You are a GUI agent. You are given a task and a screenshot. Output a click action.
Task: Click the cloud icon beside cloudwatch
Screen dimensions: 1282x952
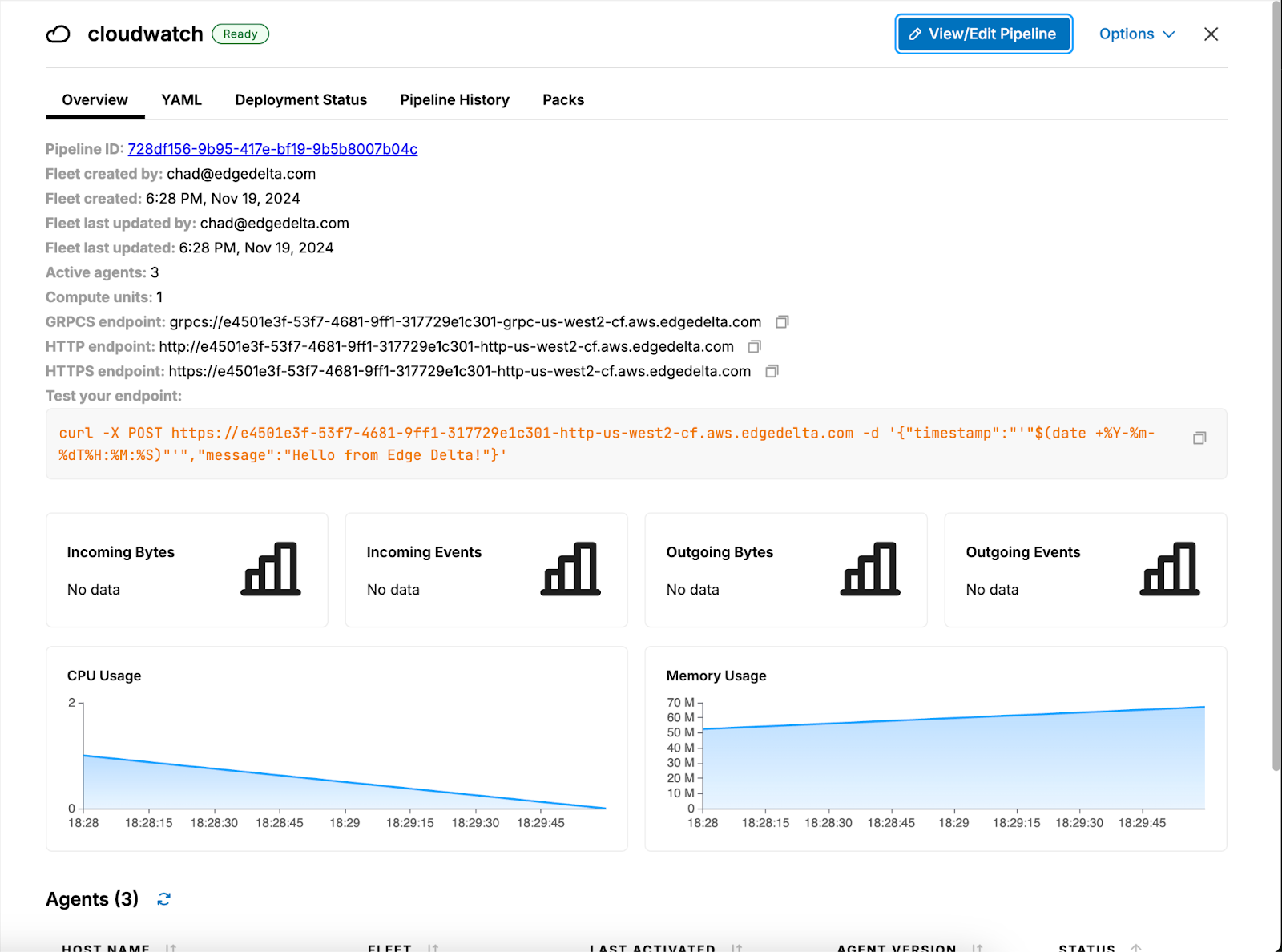(x=58, y=34)
